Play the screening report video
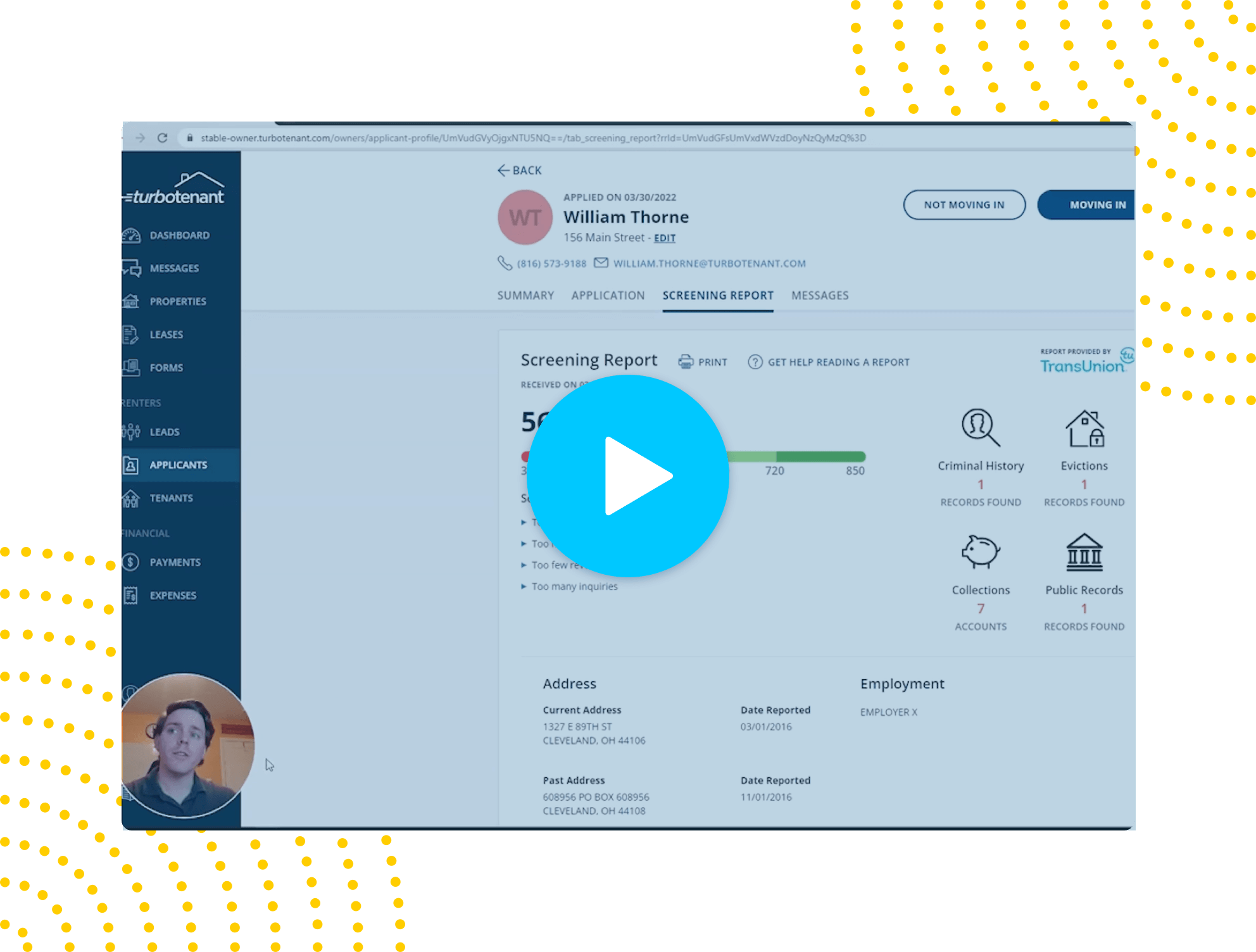Screen dimensions: 1256x952 [x=627, y=475]
